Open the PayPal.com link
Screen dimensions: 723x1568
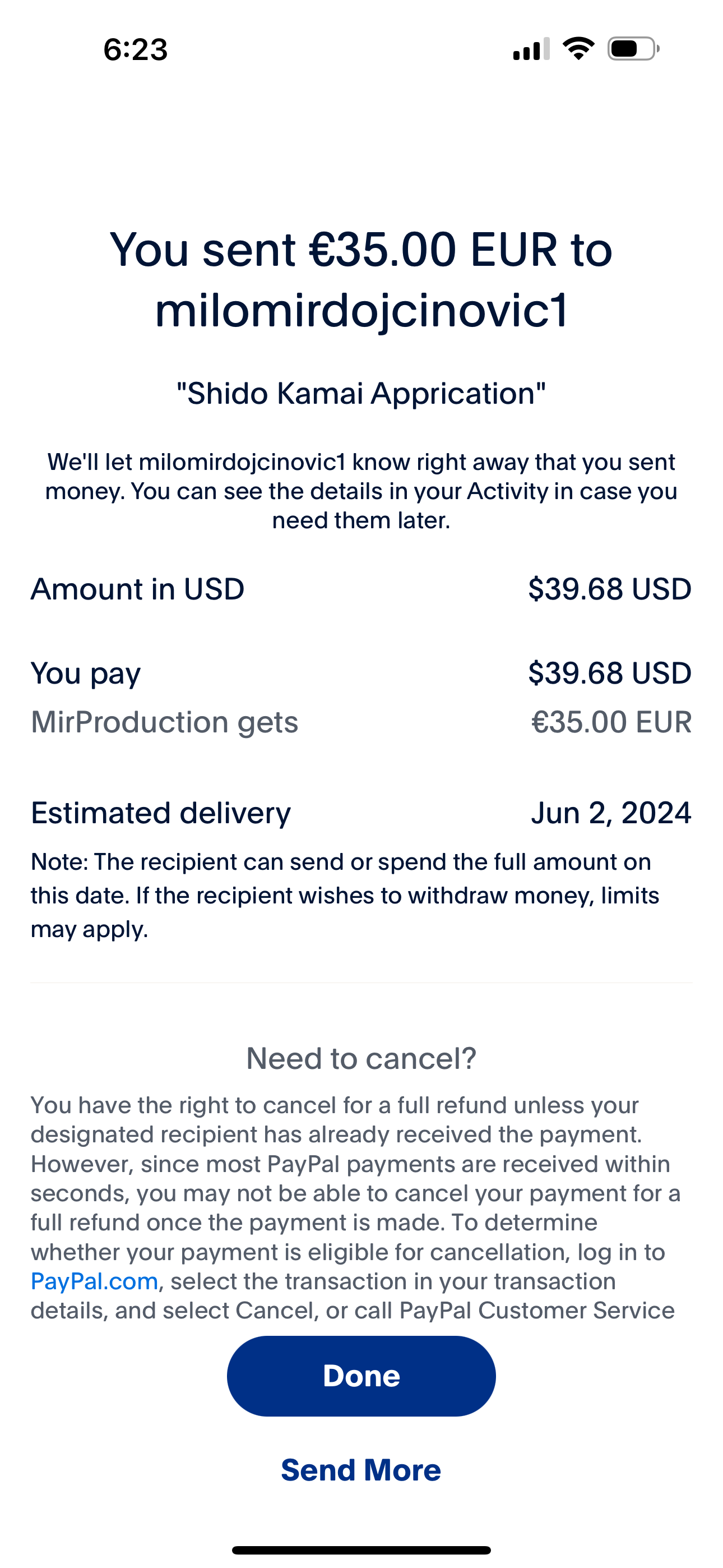coord(94,1281)
